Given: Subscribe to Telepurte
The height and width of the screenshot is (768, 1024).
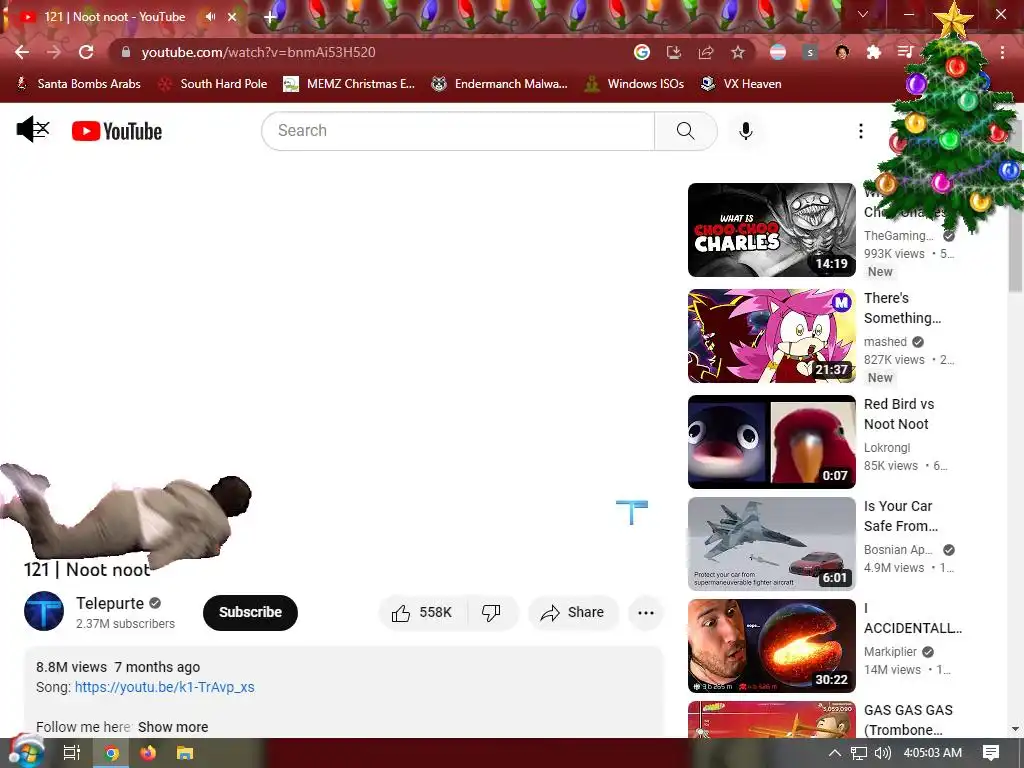Looking at the screenshot, I should 250,613.
